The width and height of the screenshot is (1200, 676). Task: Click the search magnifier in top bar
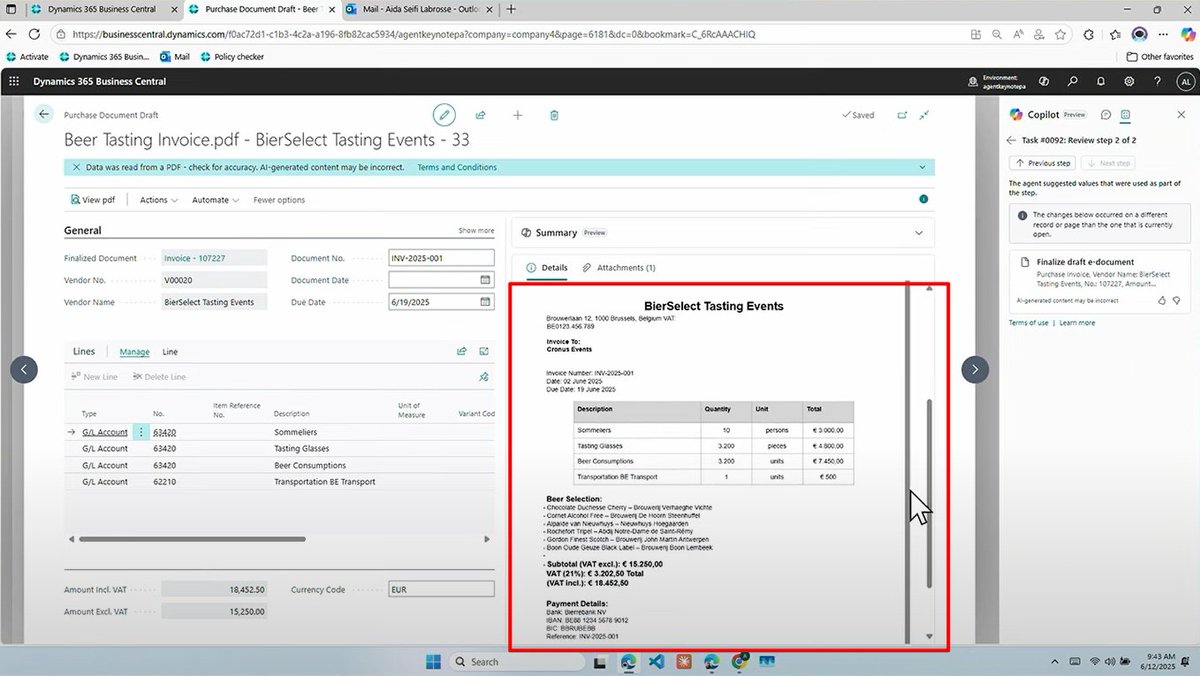point(1073,81)
